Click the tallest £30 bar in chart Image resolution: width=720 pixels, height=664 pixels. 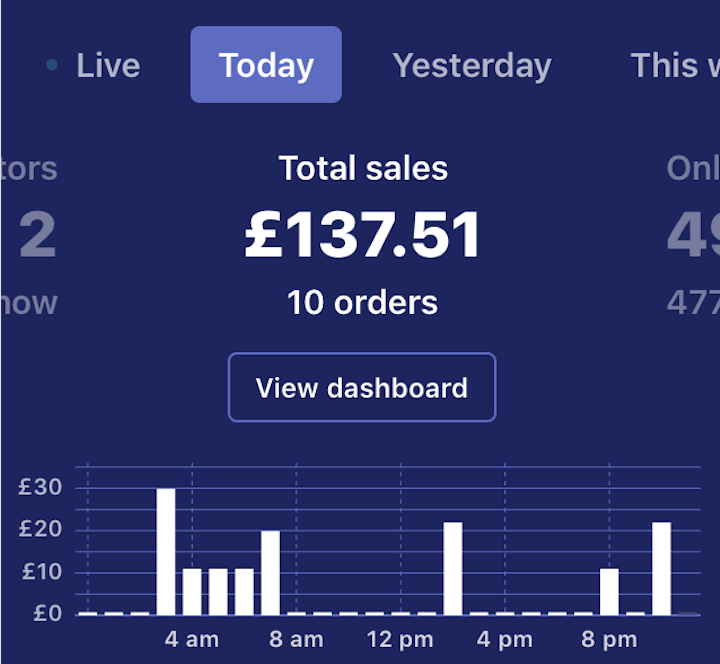click(x=166, y=551)
